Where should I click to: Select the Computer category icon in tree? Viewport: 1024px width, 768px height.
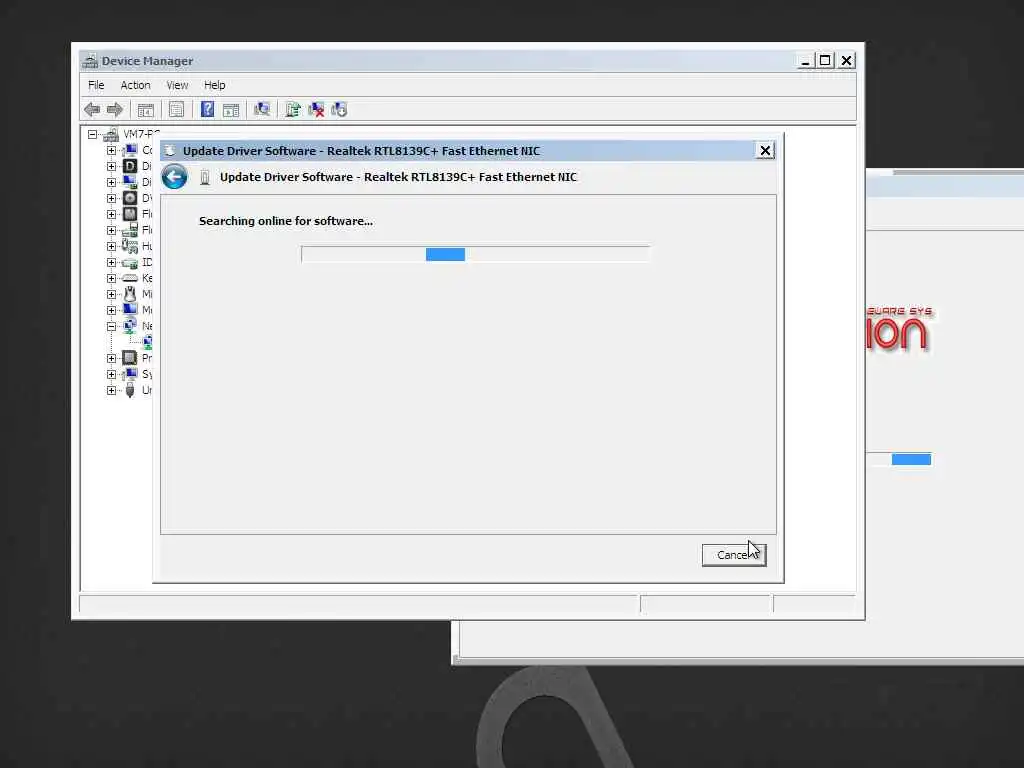click(130, 150)
